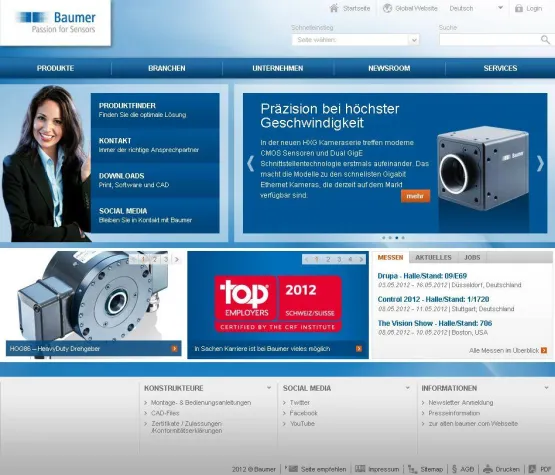Viewport: 555px width, 475px height.
Task: Click the PDF document icon
Action: click(532, 469)
